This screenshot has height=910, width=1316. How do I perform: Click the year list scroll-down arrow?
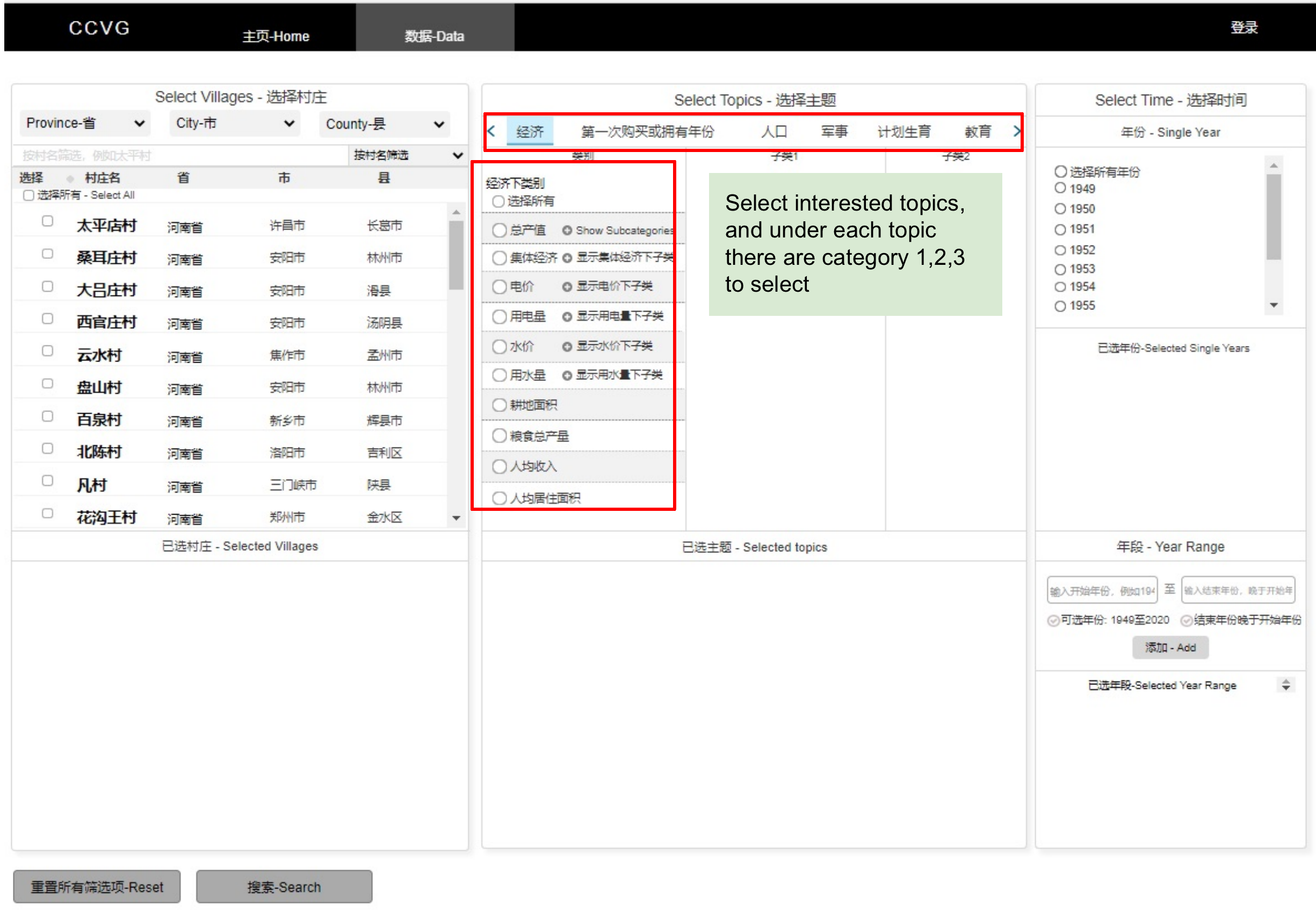click(x=1273, y=306)
